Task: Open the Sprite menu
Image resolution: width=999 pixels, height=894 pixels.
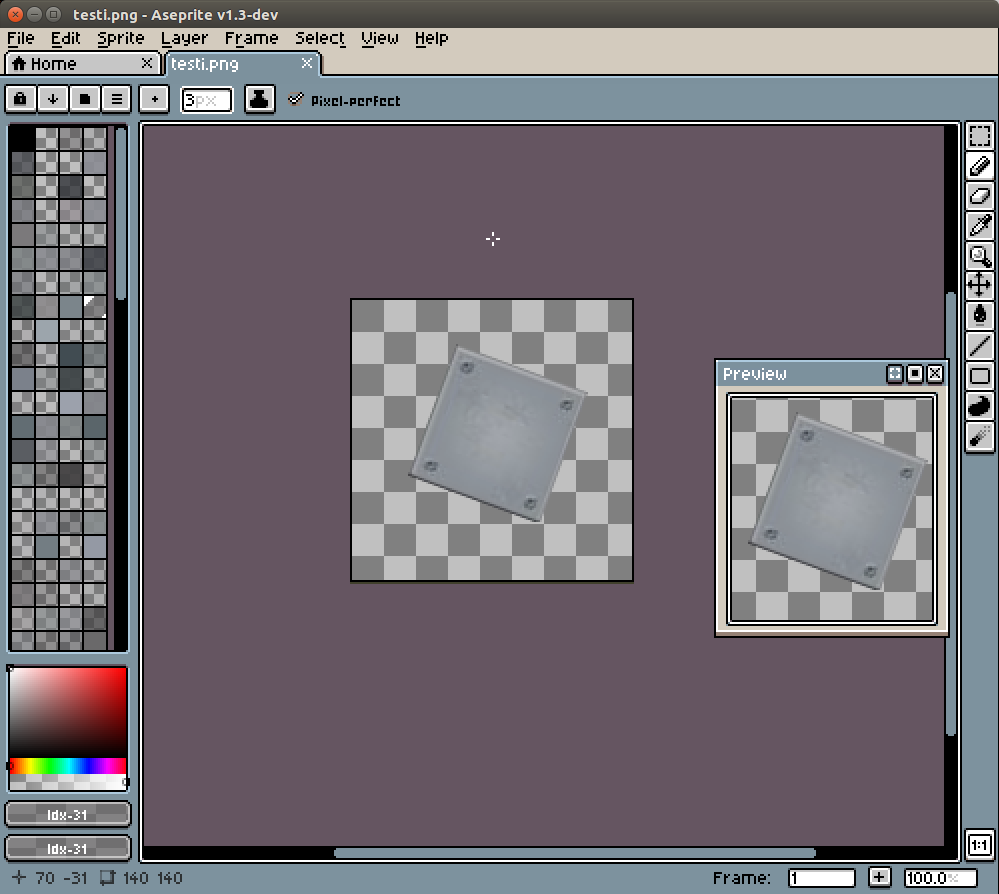Action: pyautogui.click(x=121, y=38)
